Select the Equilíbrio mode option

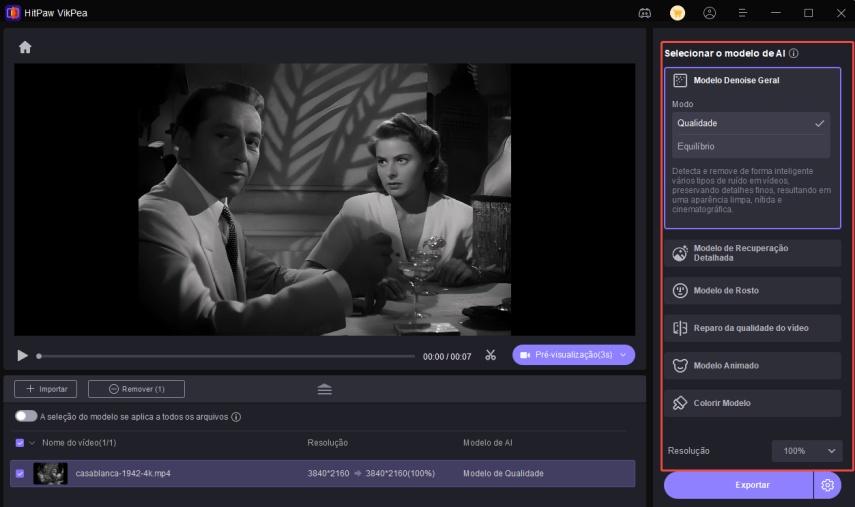pyautogui.click(x=751, y=146)
